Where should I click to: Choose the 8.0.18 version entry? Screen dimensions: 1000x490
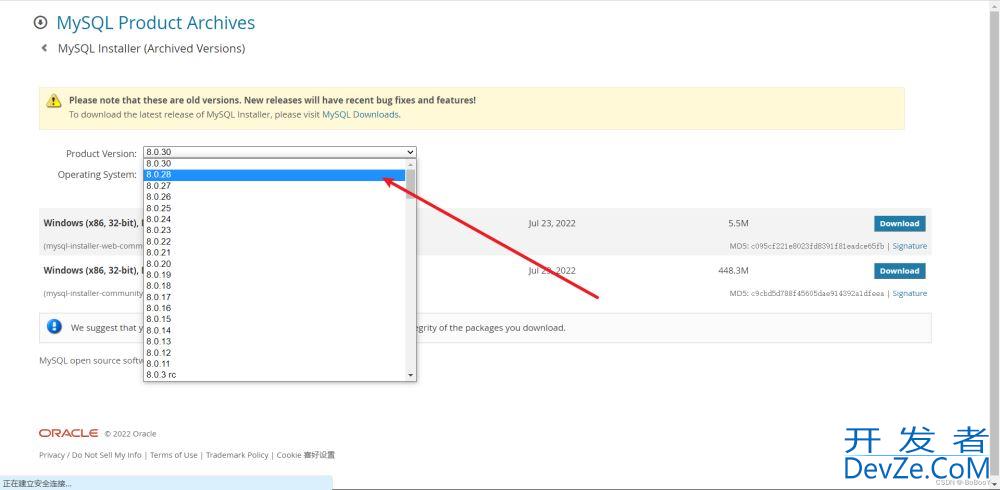274,286
